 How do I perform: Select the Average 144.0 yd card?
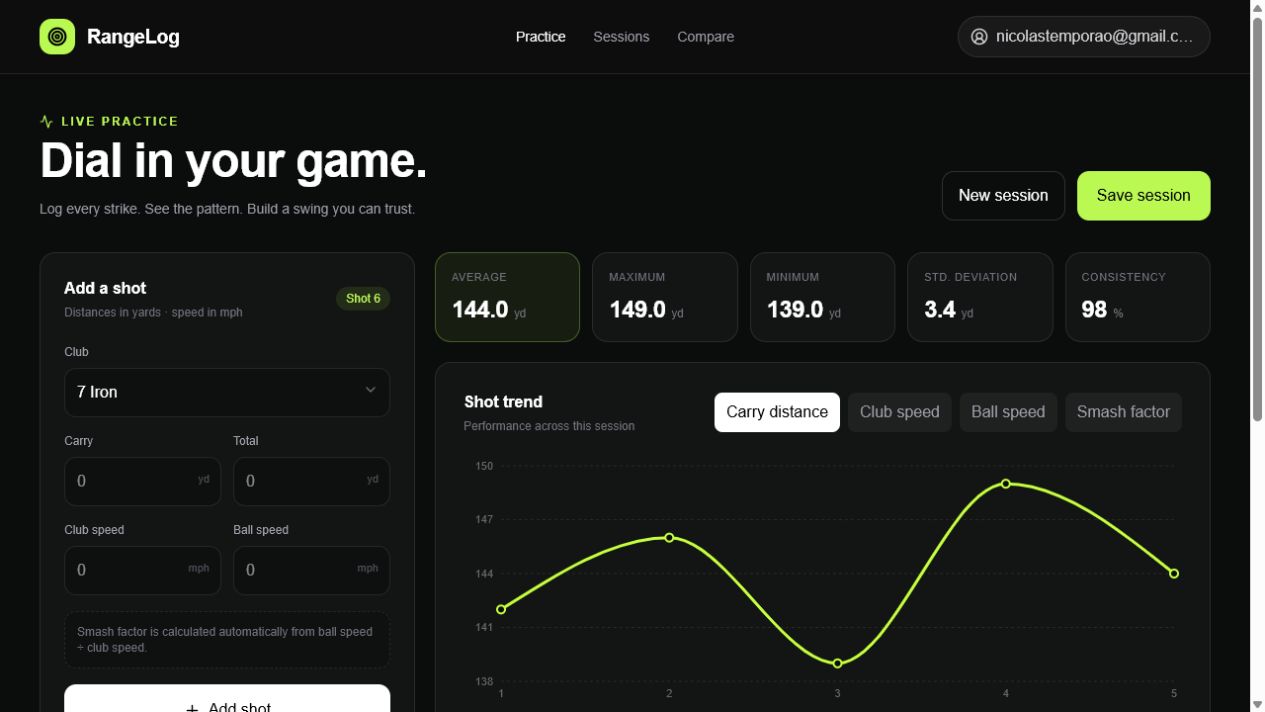507,297
